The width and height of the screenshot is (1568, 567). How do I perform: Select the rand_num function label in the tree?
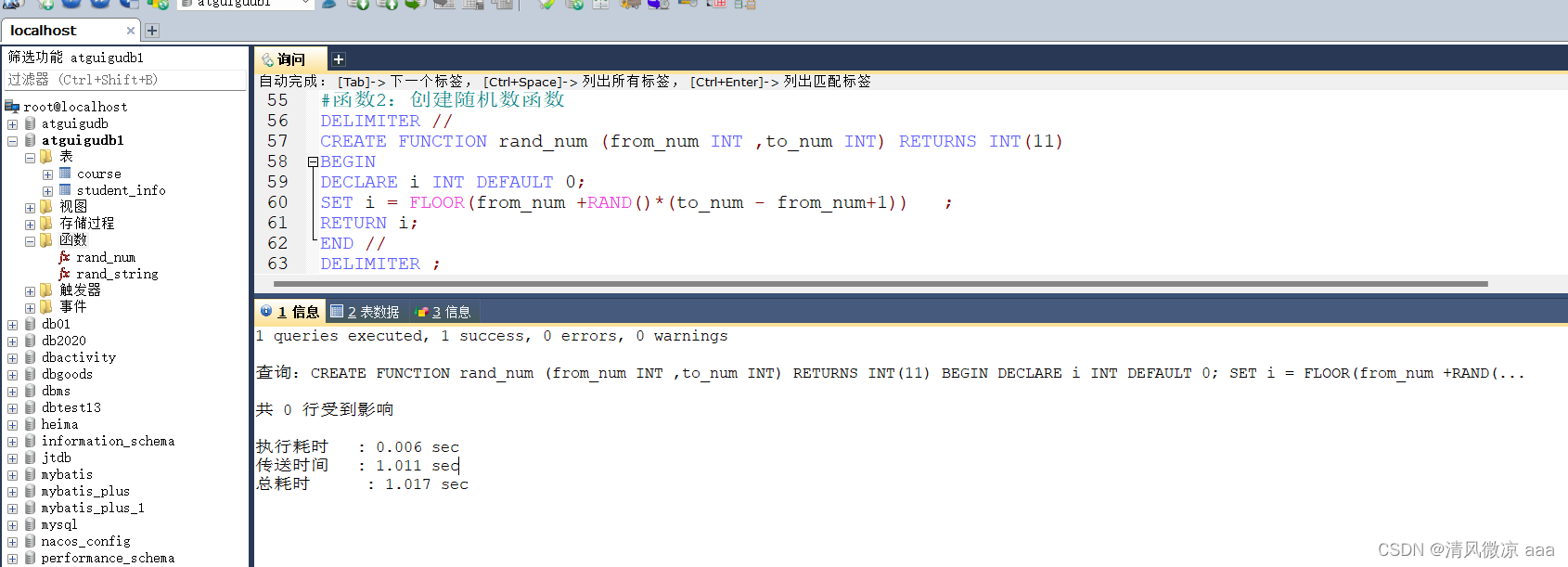tap(106, 257)
